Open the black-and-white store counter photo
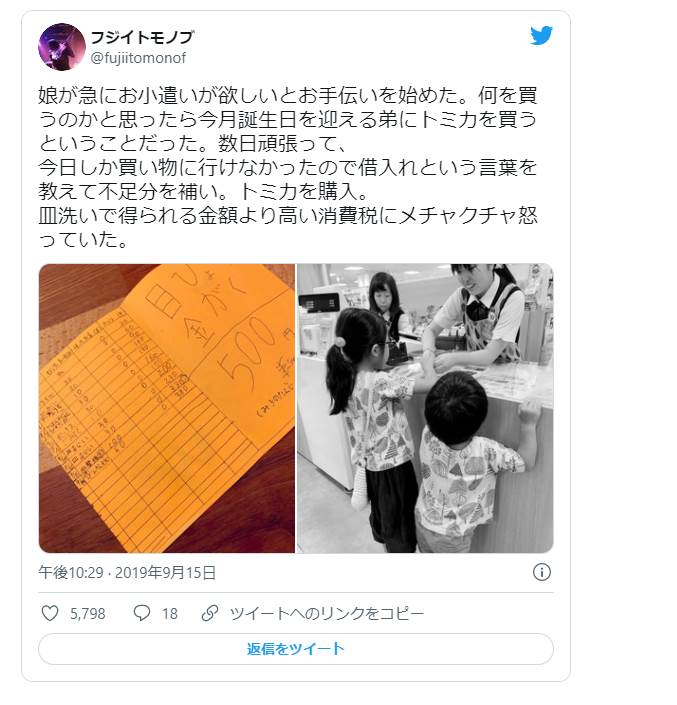Image resolution: width=677 pixels, height=705 pixels. click(x=425, y=408)
